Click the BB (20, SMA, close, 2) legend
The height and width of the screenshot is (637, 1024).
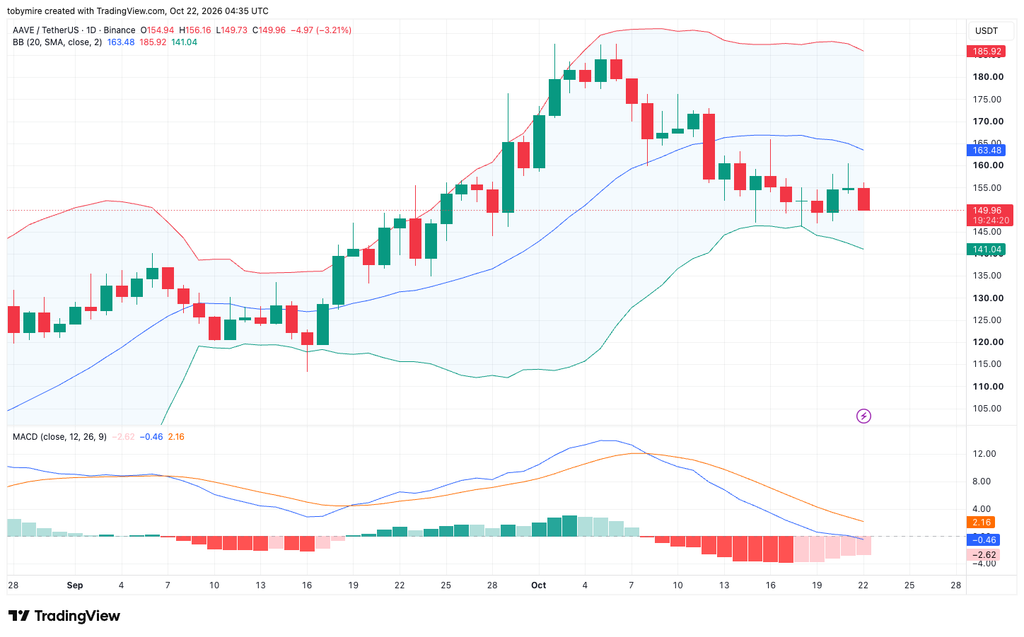click(57, 42)
